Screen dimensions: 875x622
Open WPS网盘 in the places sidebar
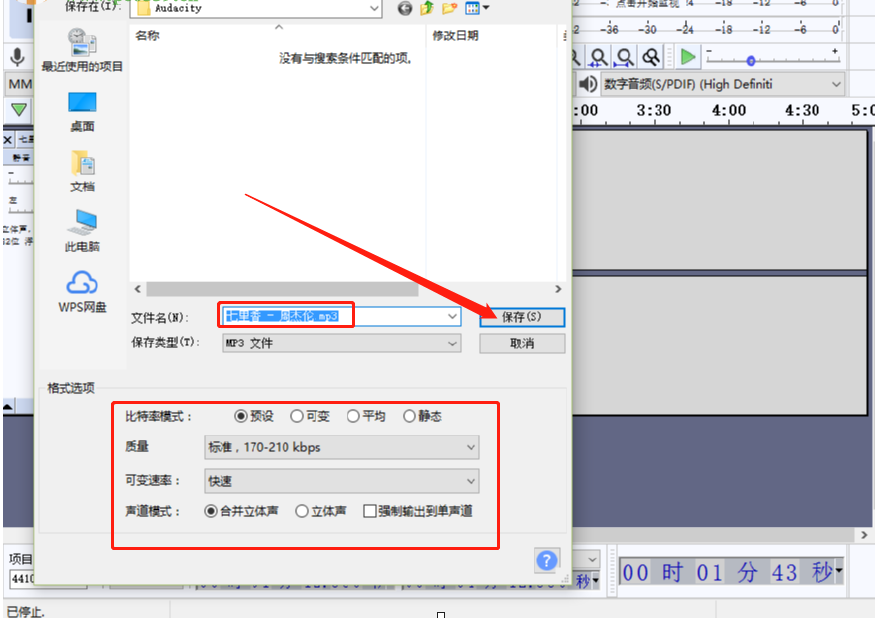pos(82,291)
